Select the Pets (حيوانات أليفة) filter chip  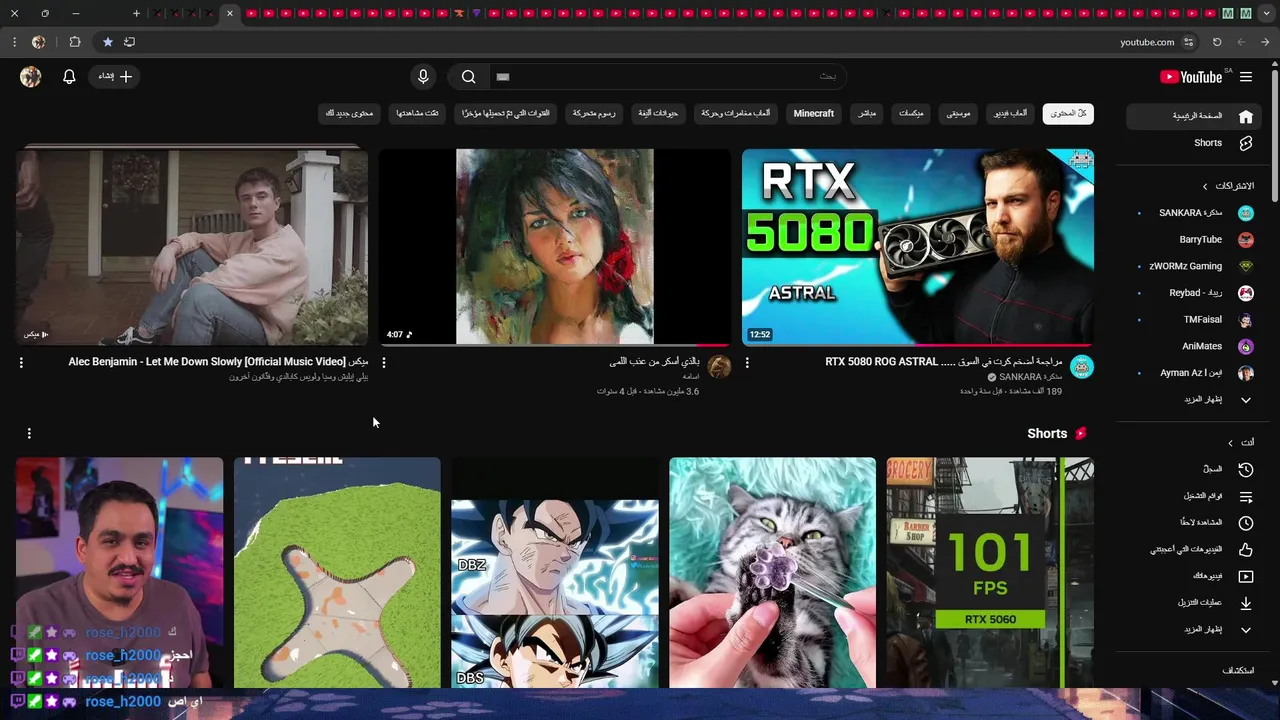point(659,114)
